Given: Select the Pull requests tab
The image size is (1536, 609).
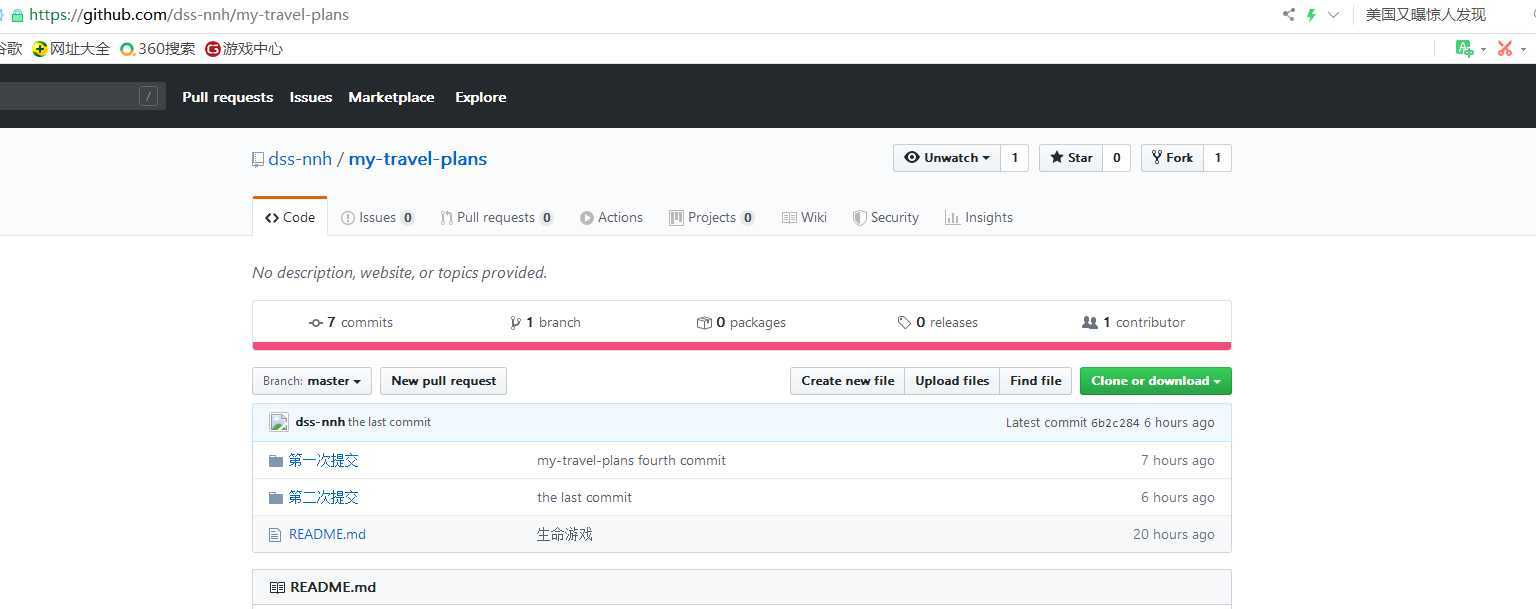Looking at the screenshot, I should tap(497, 217).
